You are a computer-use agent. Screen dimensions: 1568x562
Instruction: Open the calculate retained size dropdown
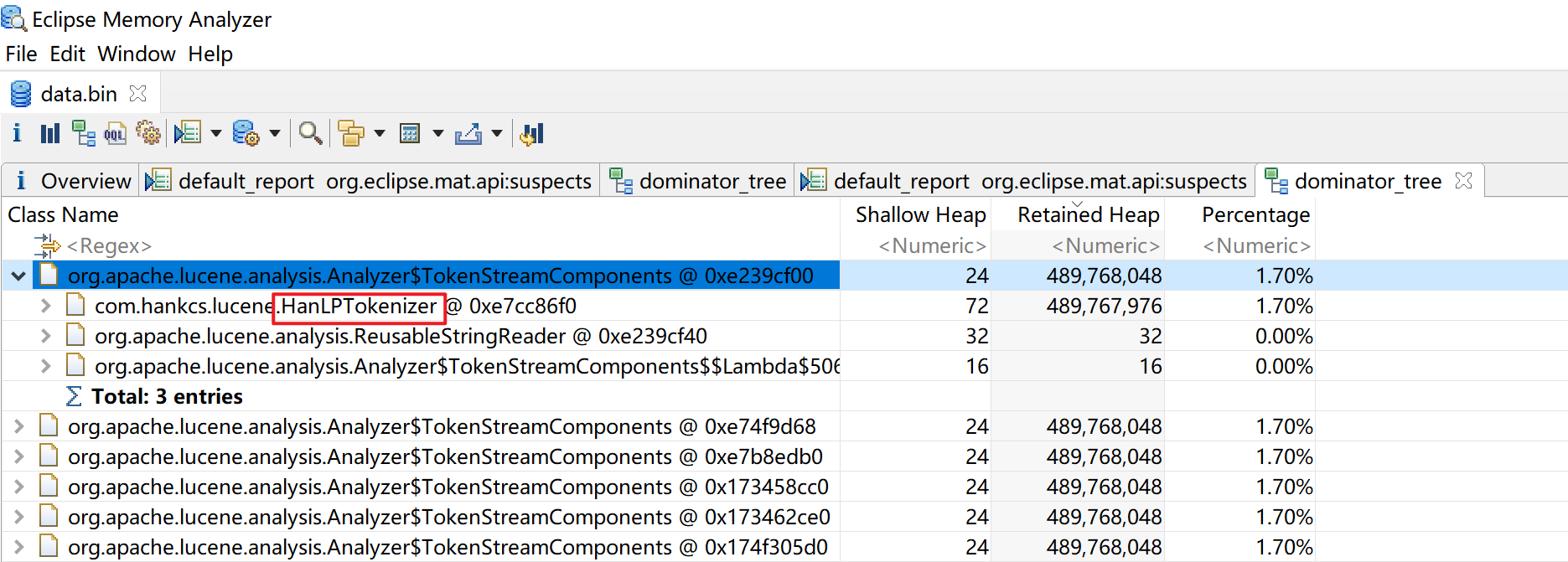(437, 133)
